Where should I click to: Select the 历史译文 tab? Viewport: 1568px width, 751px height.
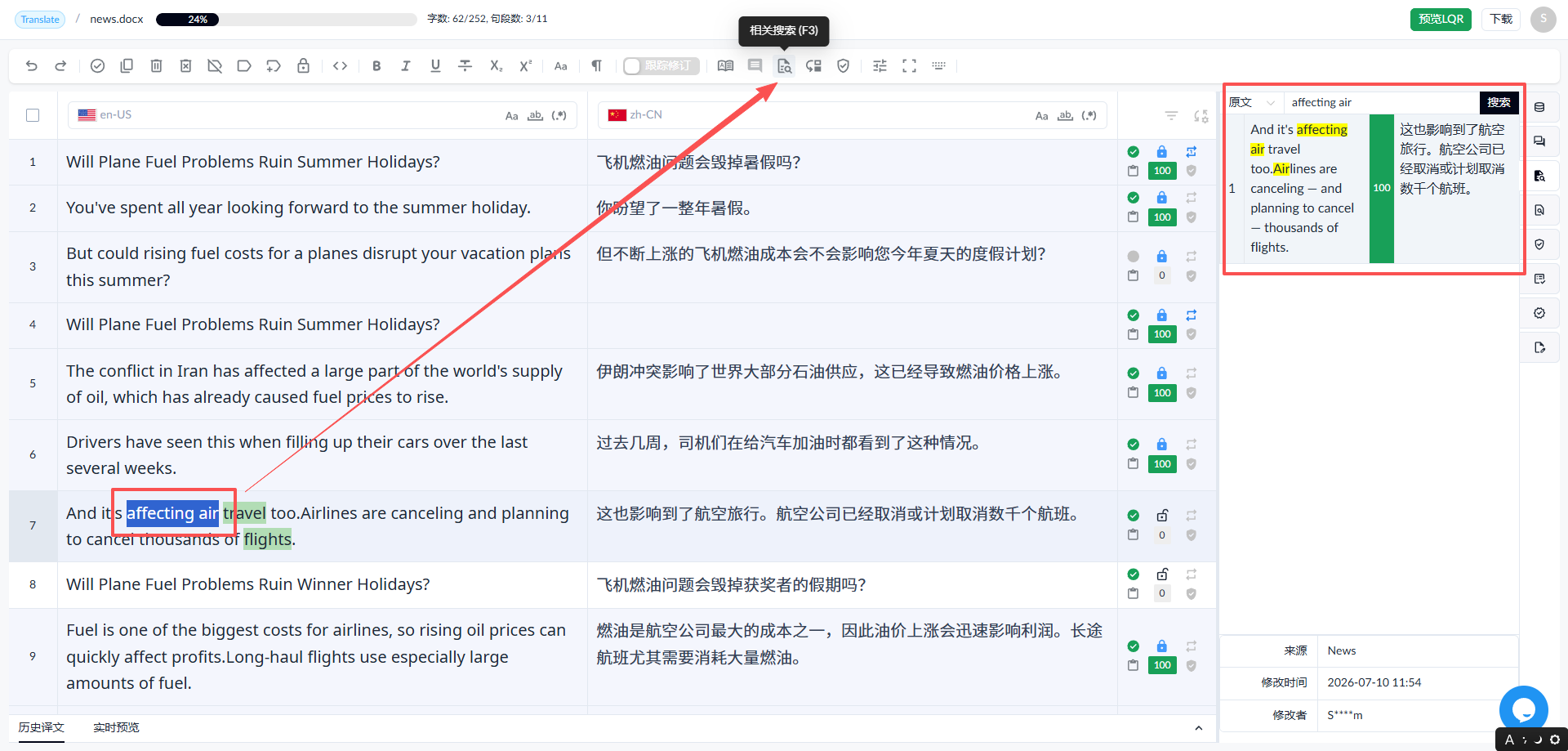(x=41, y=727)
